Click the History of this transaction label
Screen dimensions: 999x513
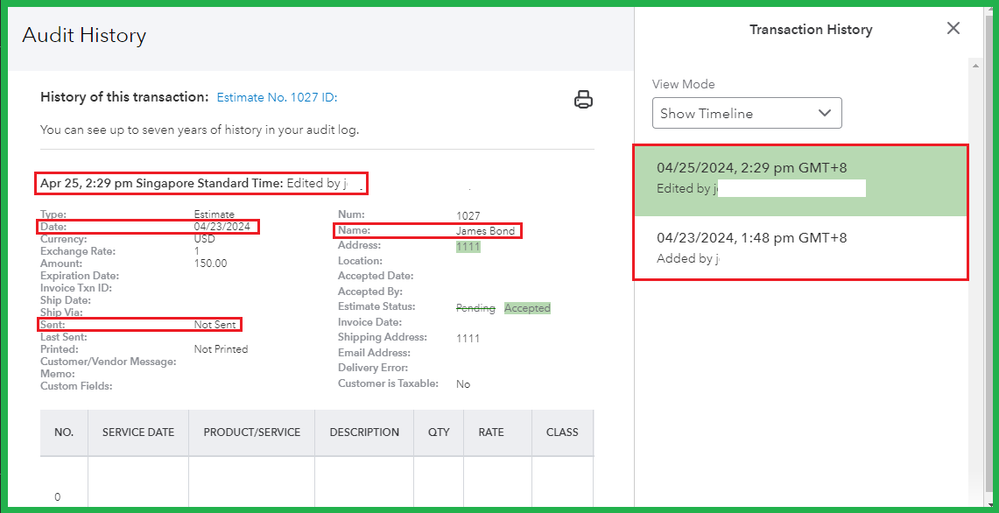124,98
